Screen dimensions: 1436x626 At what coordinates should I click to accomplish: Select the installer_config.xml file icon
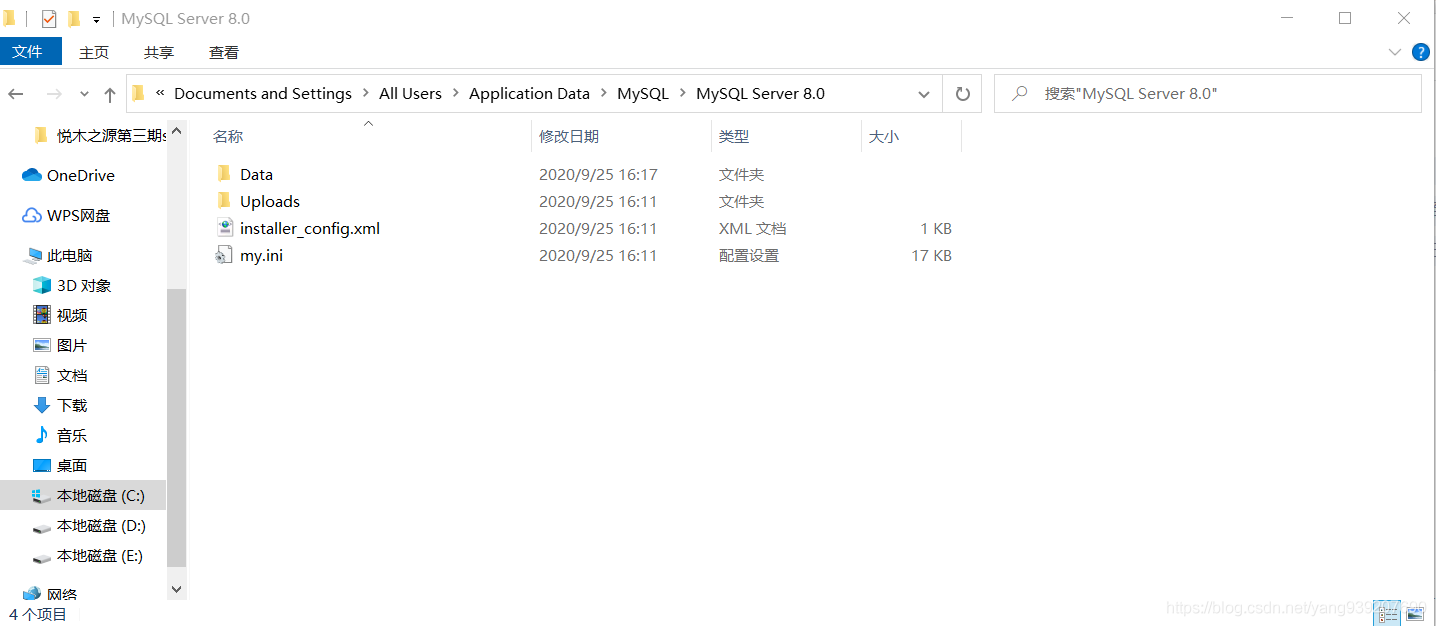(x=224, y=228)
